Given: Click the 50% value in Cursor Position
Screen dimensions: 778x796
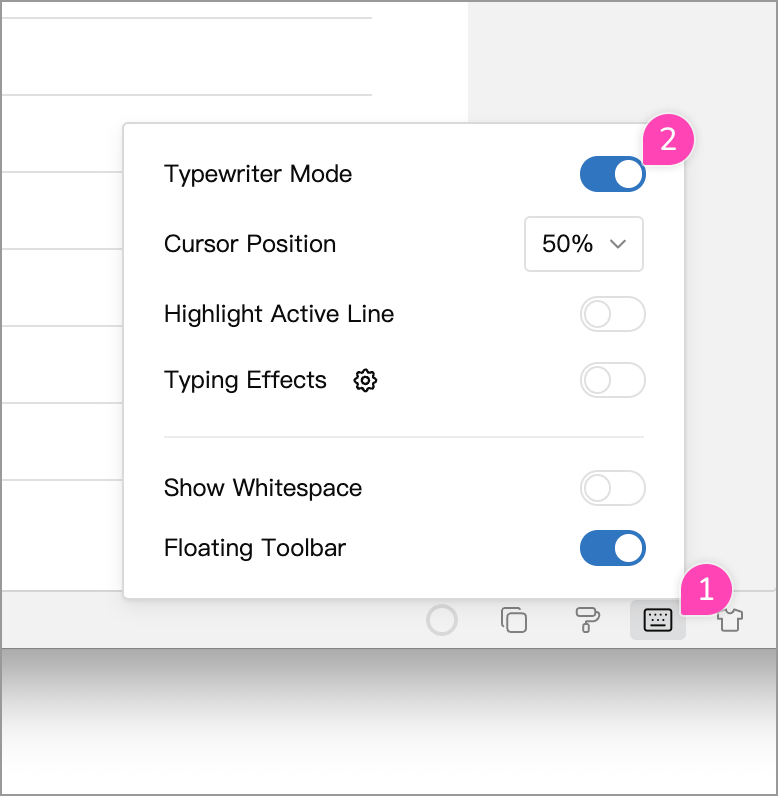Looking at the screenshot, I should coord(567,244).
